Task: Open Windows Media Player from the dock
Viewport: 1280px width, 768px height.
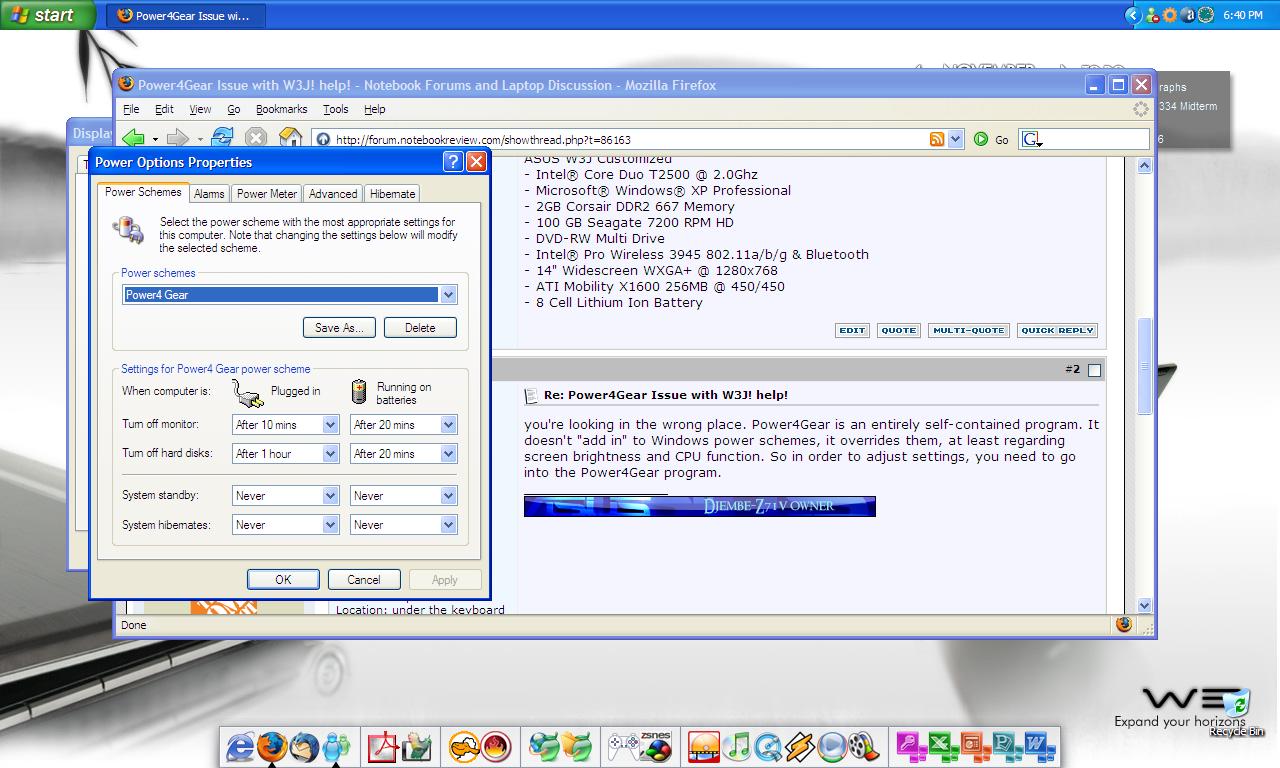Action: [831, 746]
